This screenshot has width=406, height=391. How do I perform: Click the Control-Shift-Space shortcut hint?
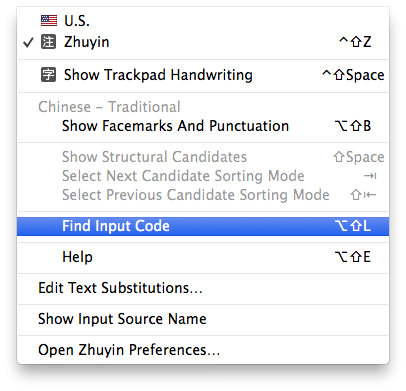(x=353, y=75)
